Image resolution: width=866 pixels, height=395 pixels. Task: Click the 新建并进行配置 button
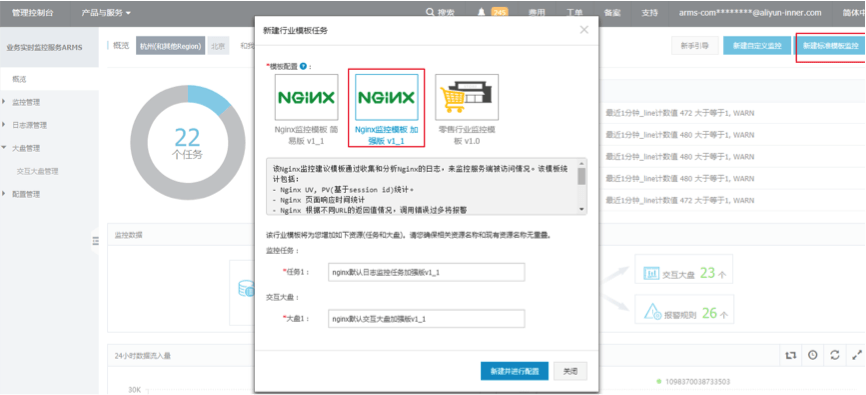(x=514, y=371)
